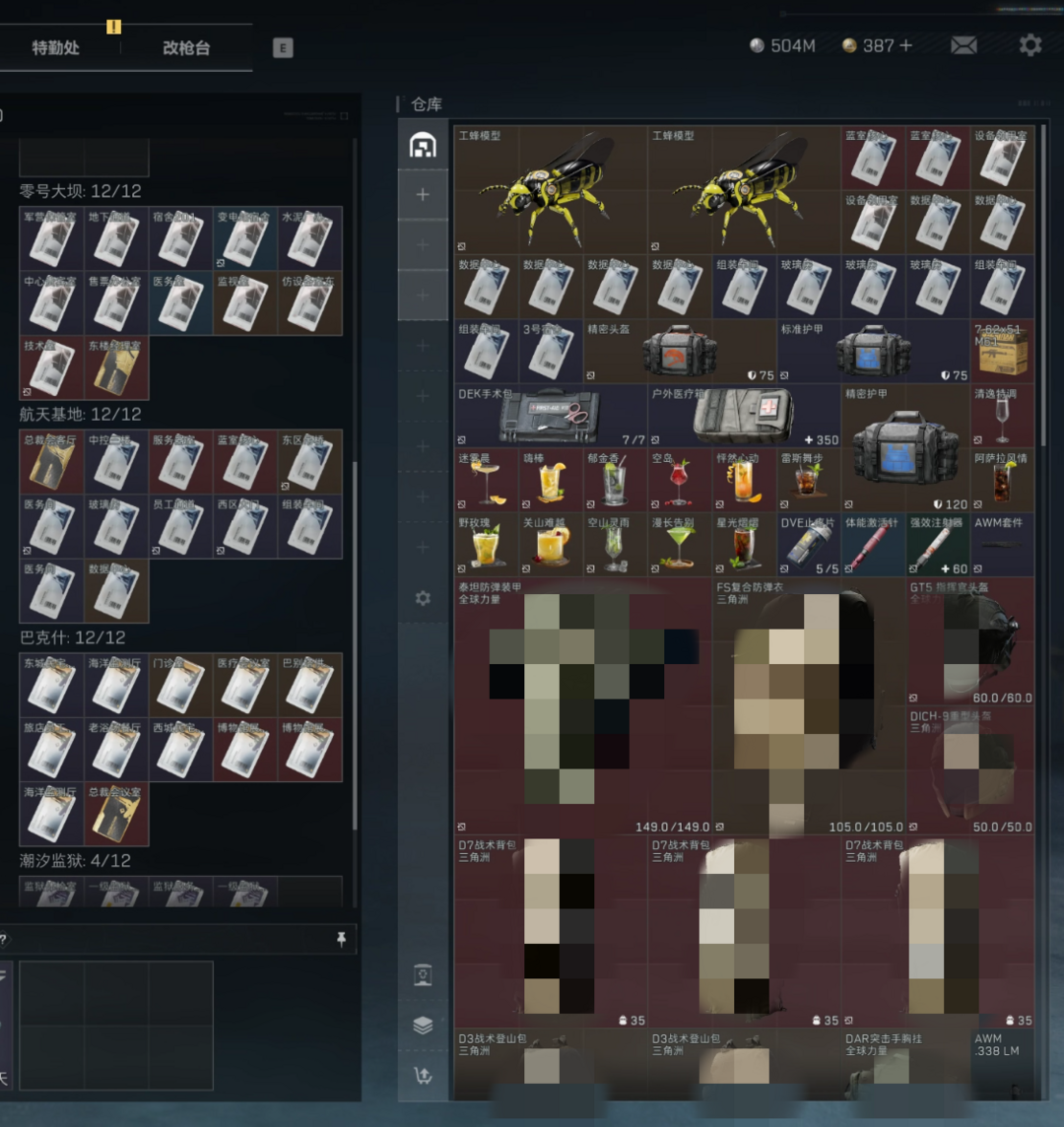Select the main warehouse storage icon

tap(423, 145)
